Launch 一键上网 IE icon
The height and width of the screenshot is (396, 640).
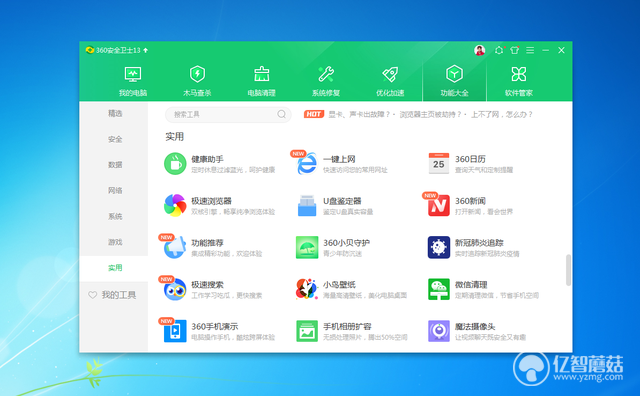307,164
